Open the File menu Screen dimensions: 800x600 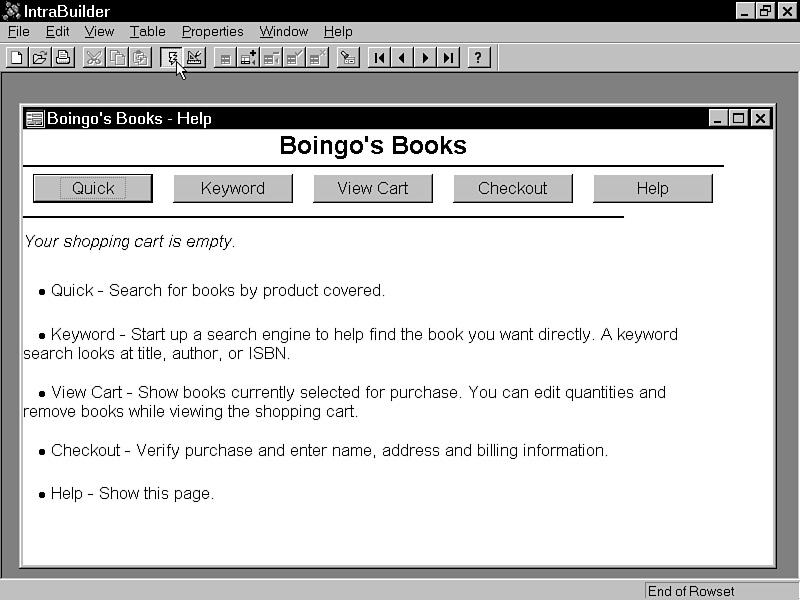pyautogui.click(x=19, y=32)
